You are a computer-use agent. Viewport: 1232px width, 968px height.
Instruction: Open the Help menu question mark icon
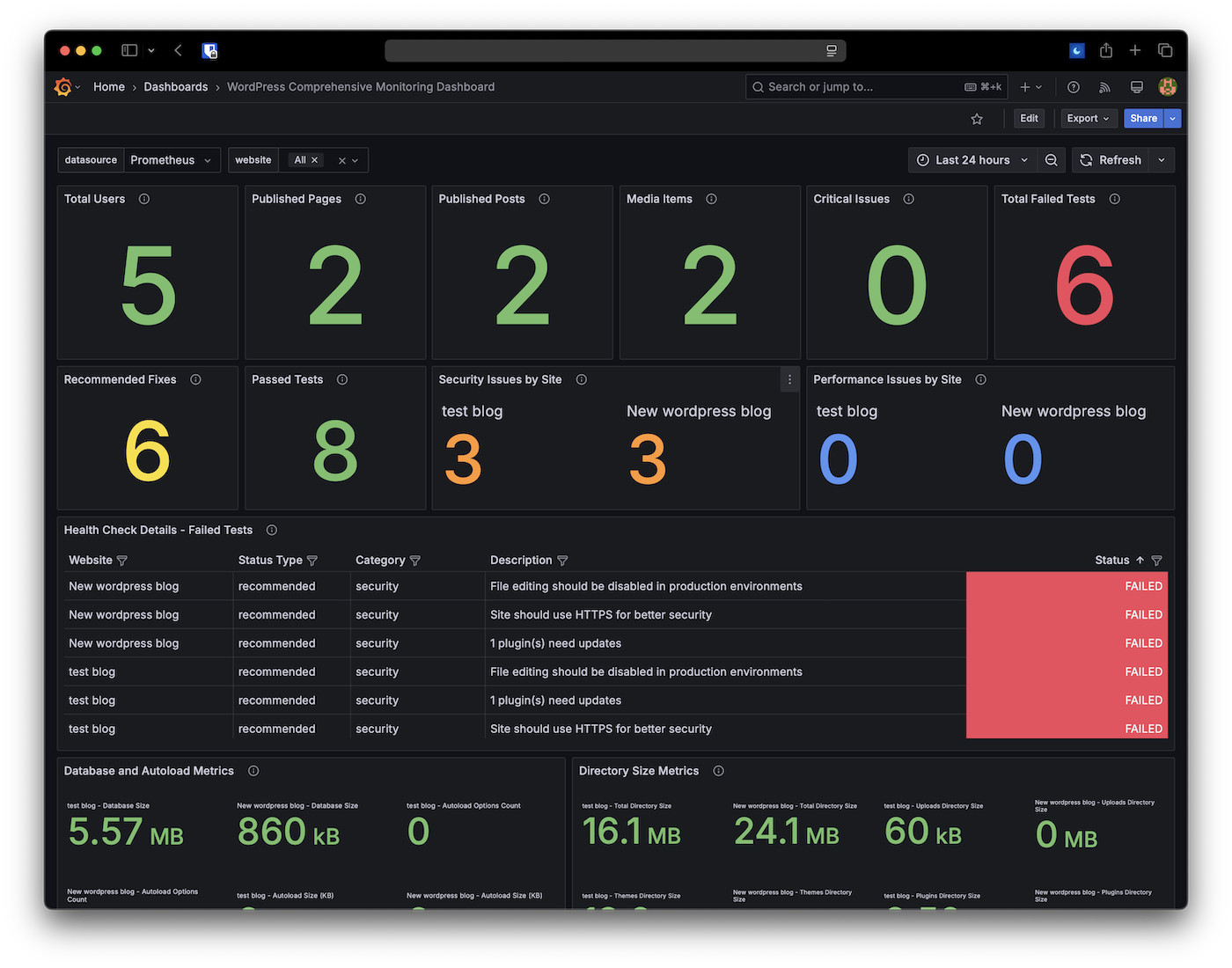1073,86
